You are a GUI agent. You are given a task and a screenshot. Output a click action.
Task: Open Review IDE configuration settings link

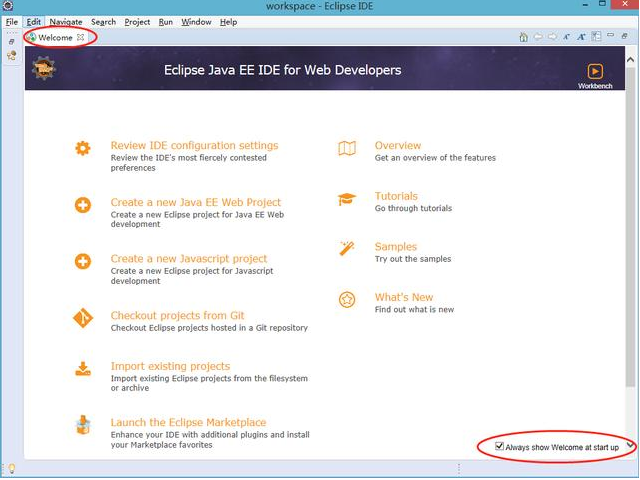[x=194, y=146]
